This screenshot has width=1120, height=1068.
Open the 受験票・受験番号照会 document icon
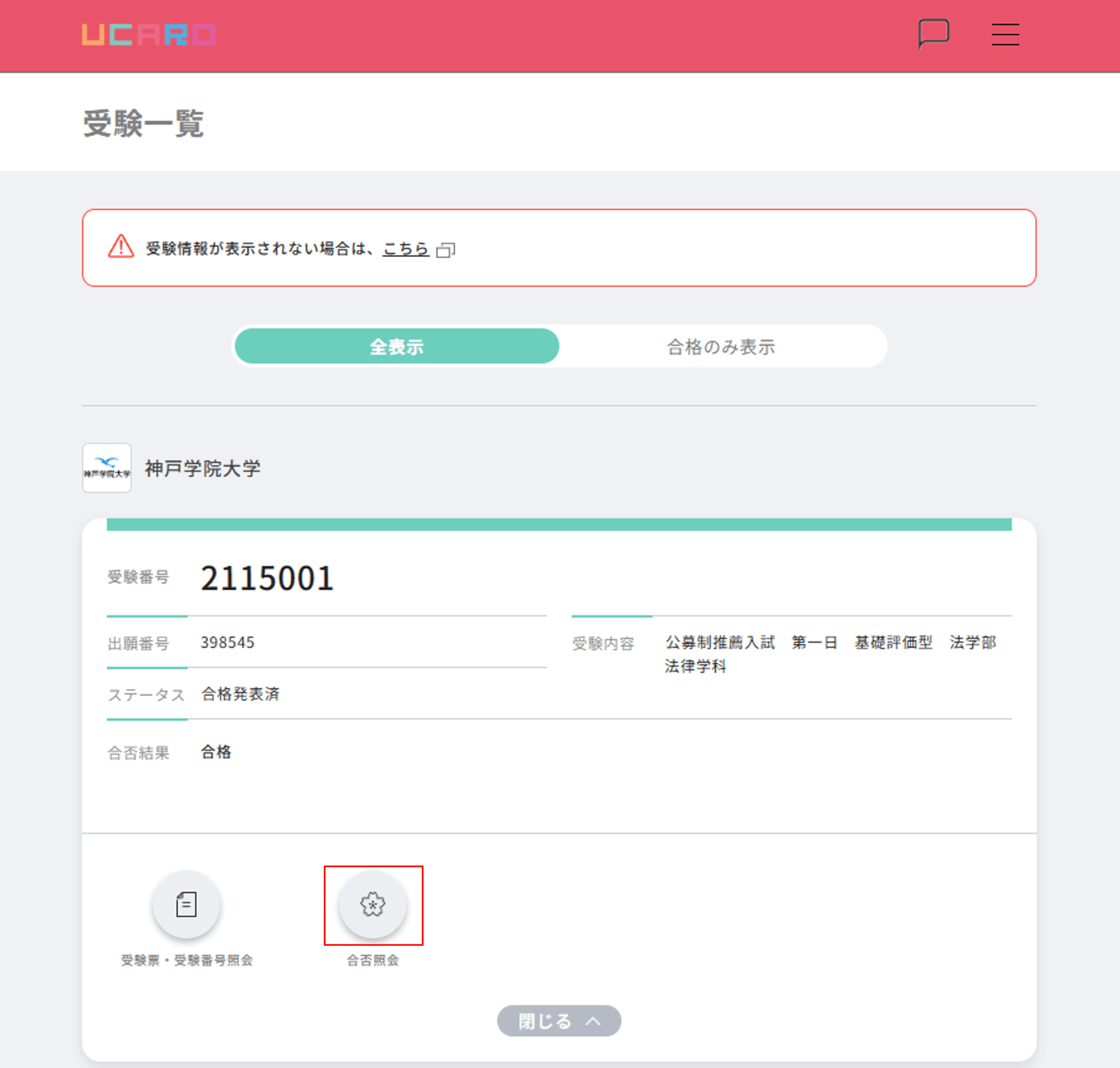click(x=186, y=904)
